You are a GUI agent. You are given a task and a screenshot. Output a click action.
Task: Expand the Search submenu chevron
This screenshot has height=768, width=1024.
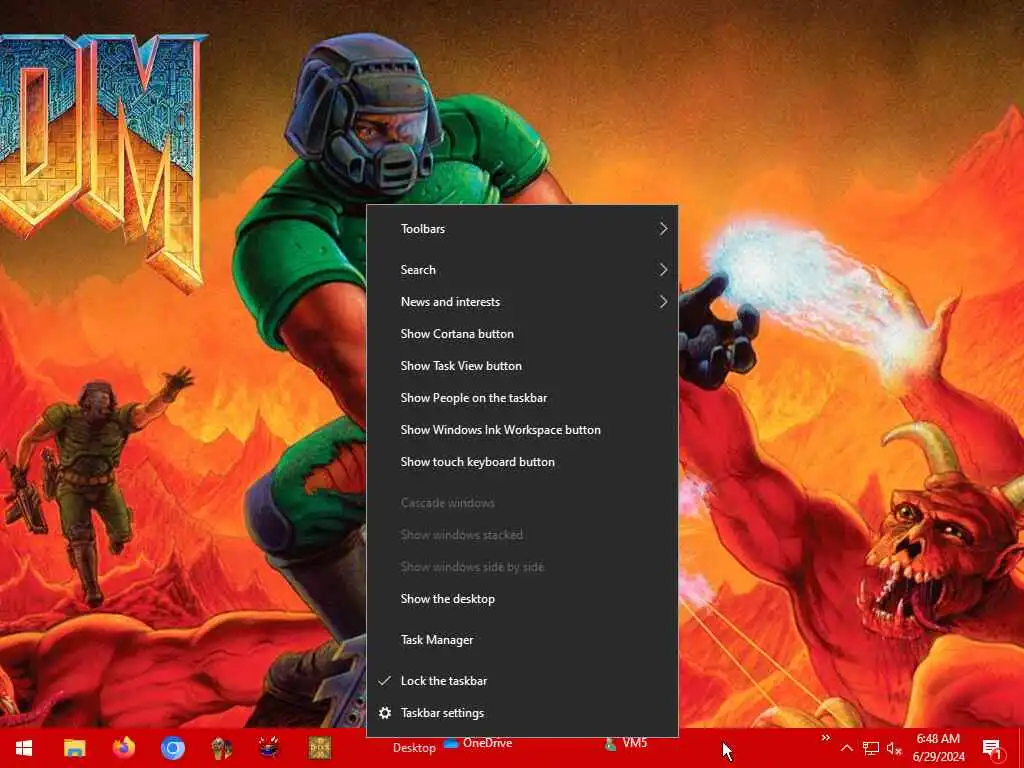pos(663,270)
